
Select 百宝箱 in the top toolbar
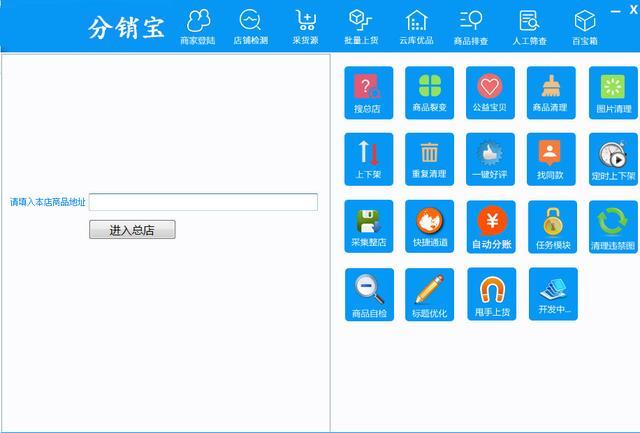point(585,27)
